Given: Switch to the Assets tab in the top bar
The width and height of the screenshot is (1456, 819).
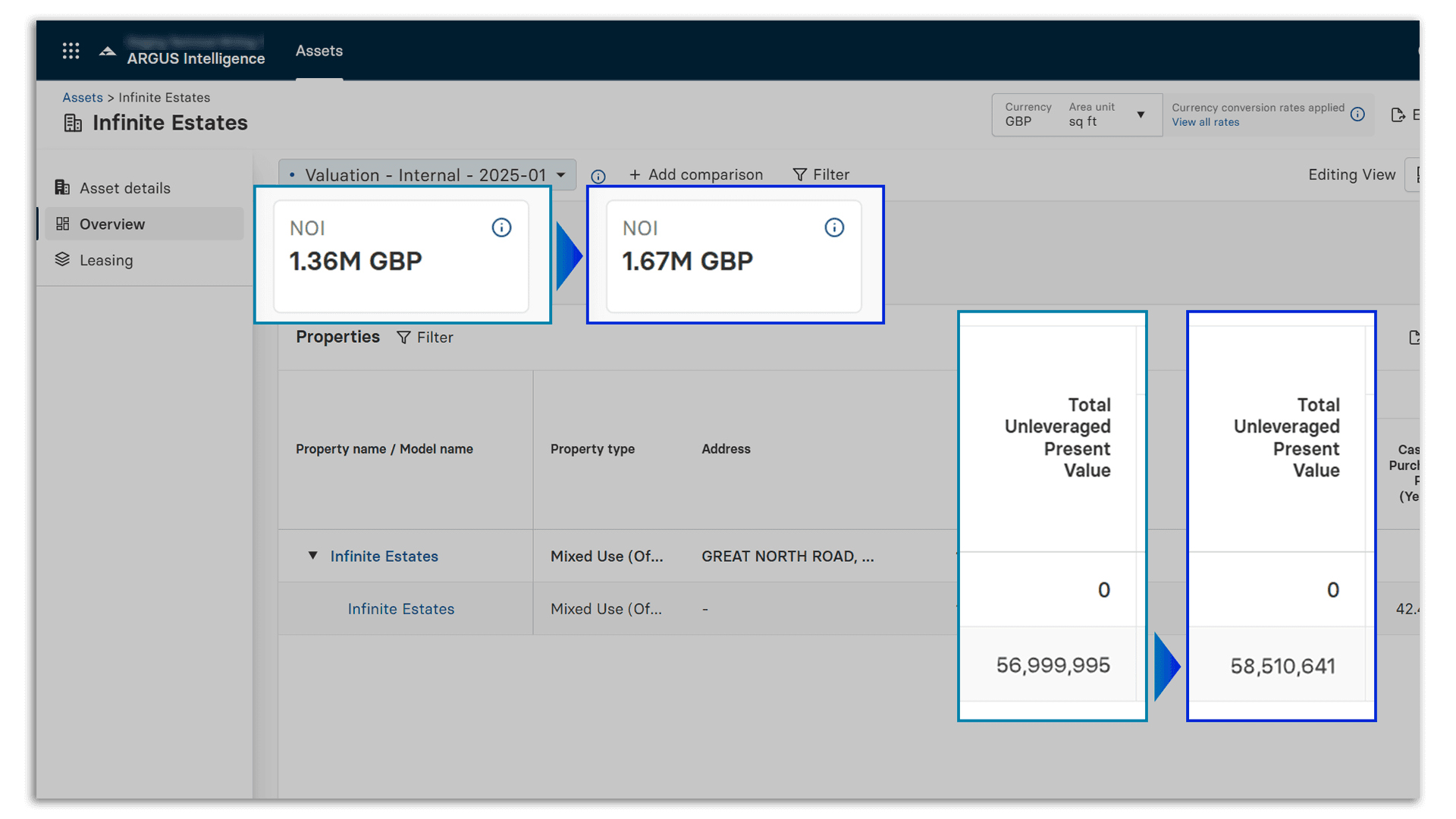Looking at the screenshot, I should click(x=318, y=51).
